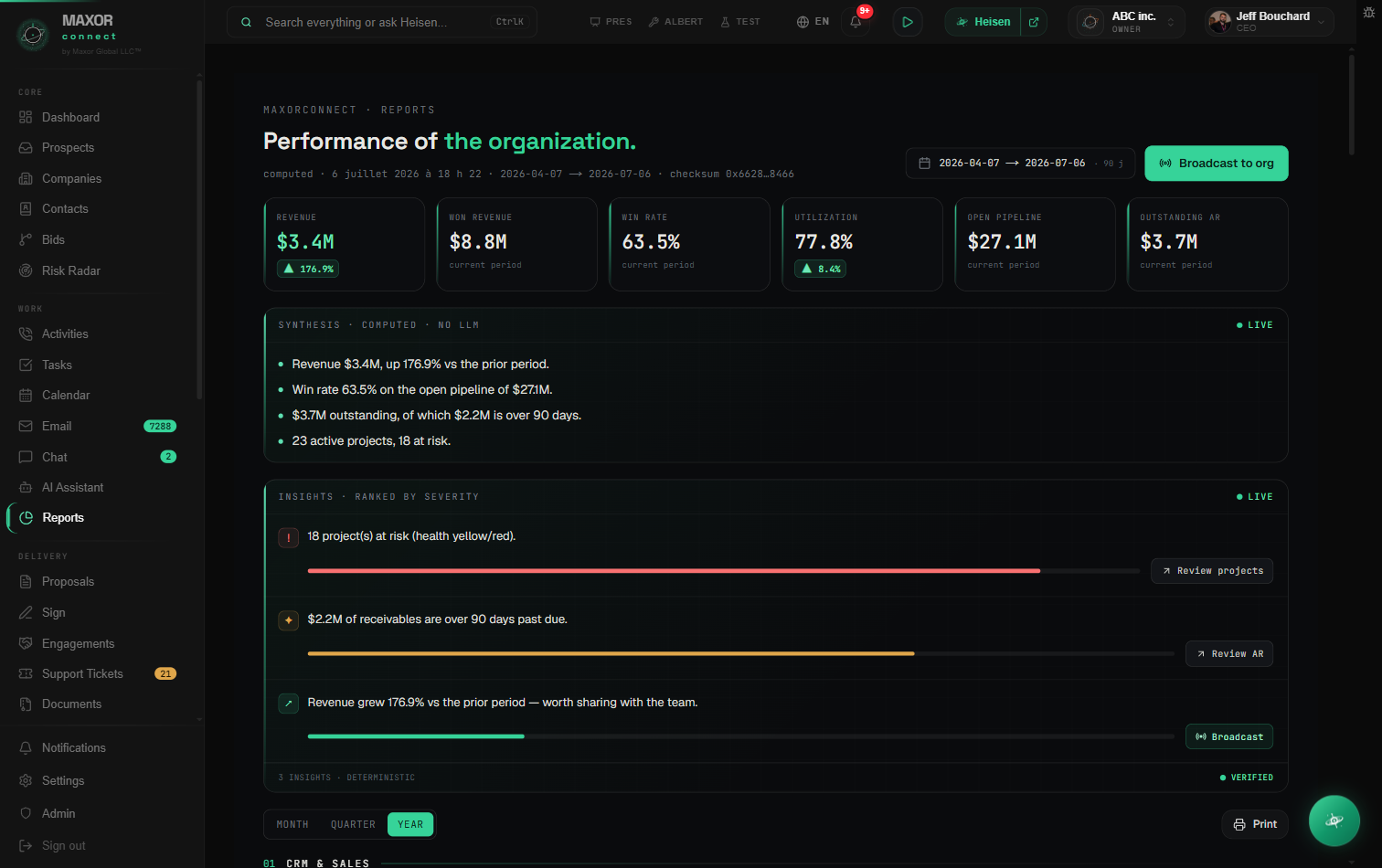Switch period to QUARTER
Screen dimensions: 1382x868
tap(353, 824)
